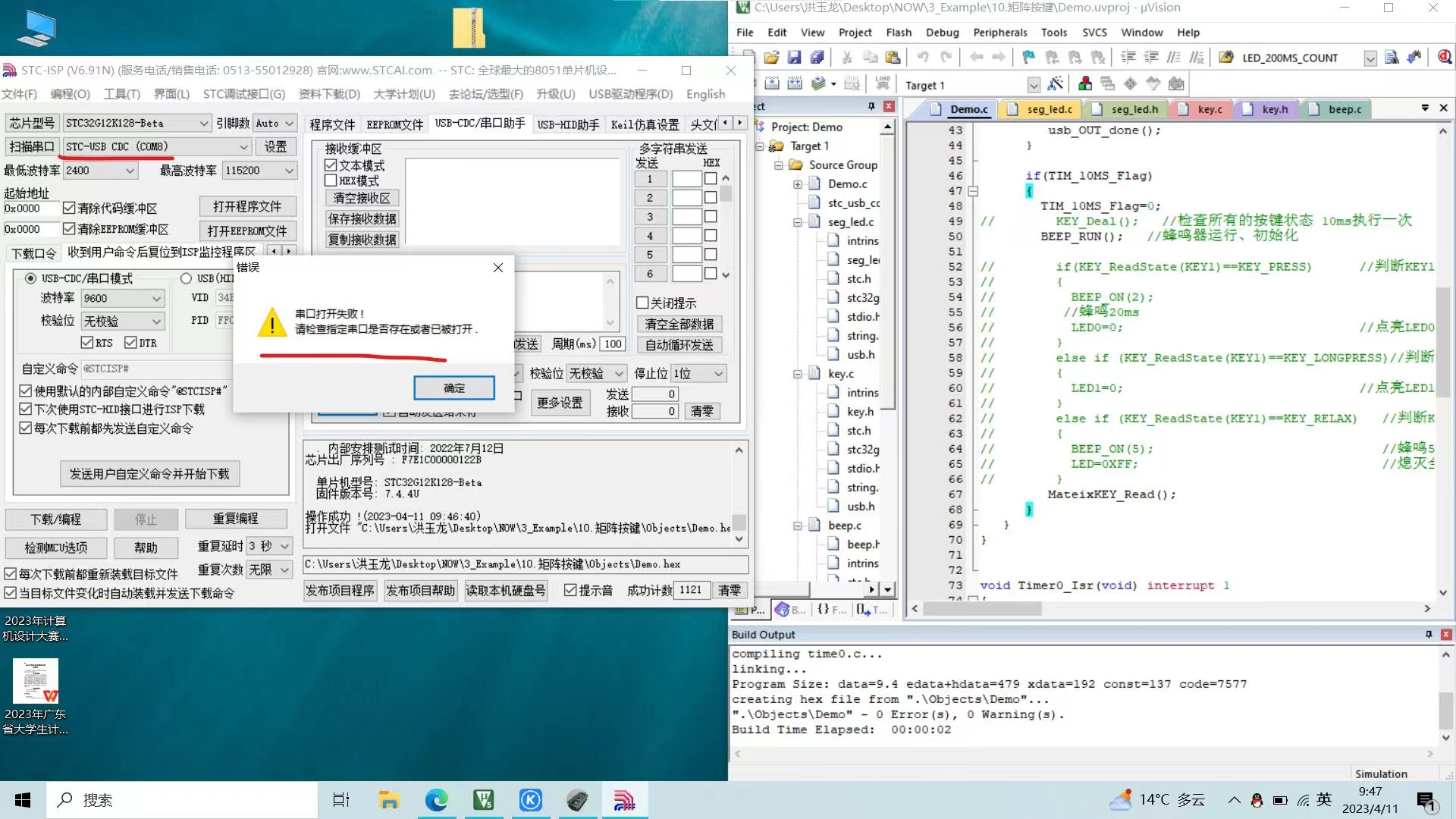Screen dimensions: 1456x819
Task: Click the Download LOAD icon
Action: coord(882,83)
